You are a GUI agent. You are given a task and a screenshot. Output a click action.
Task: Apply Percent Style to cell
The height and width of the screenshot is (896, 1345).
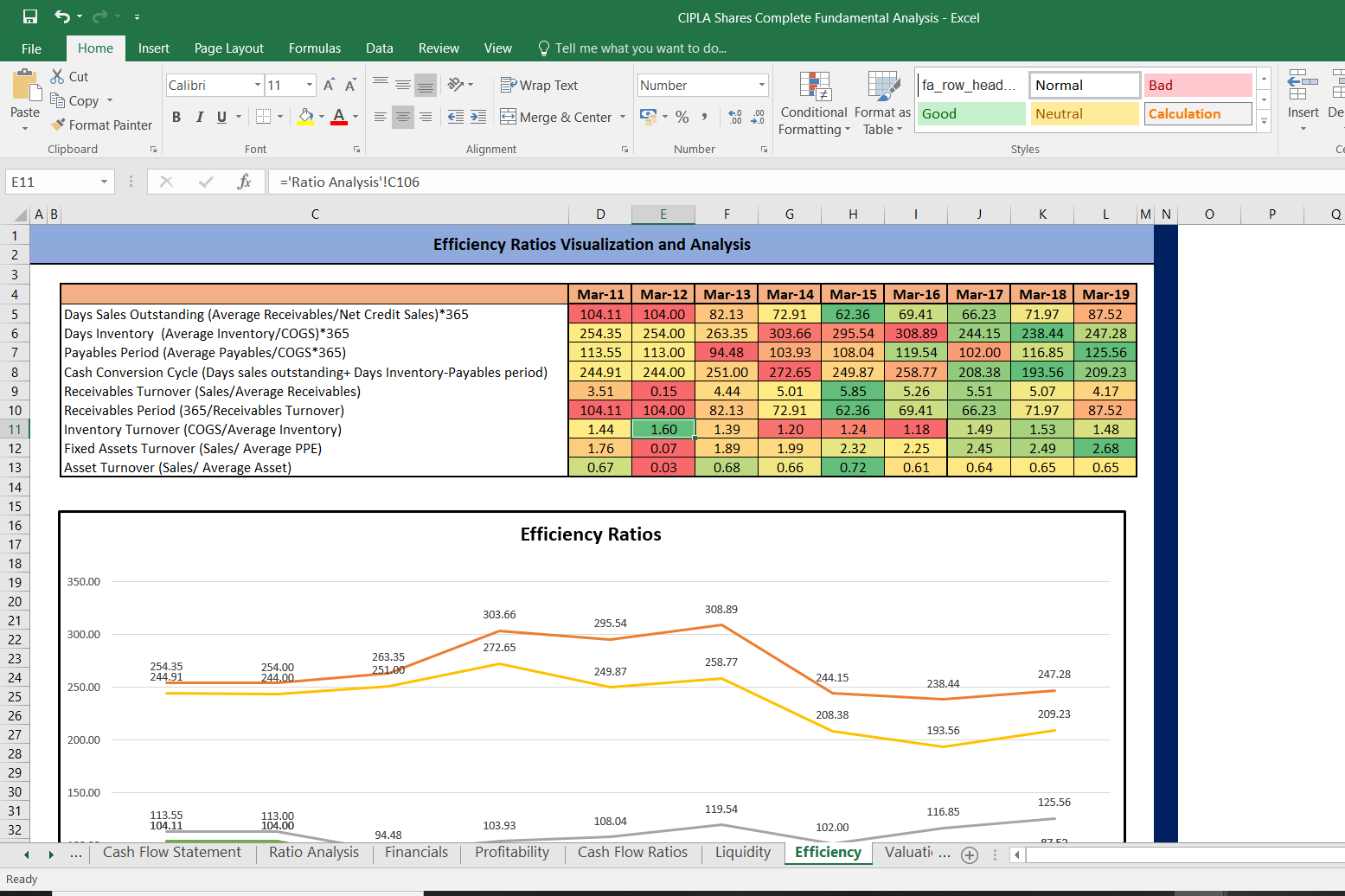(682, 117)
